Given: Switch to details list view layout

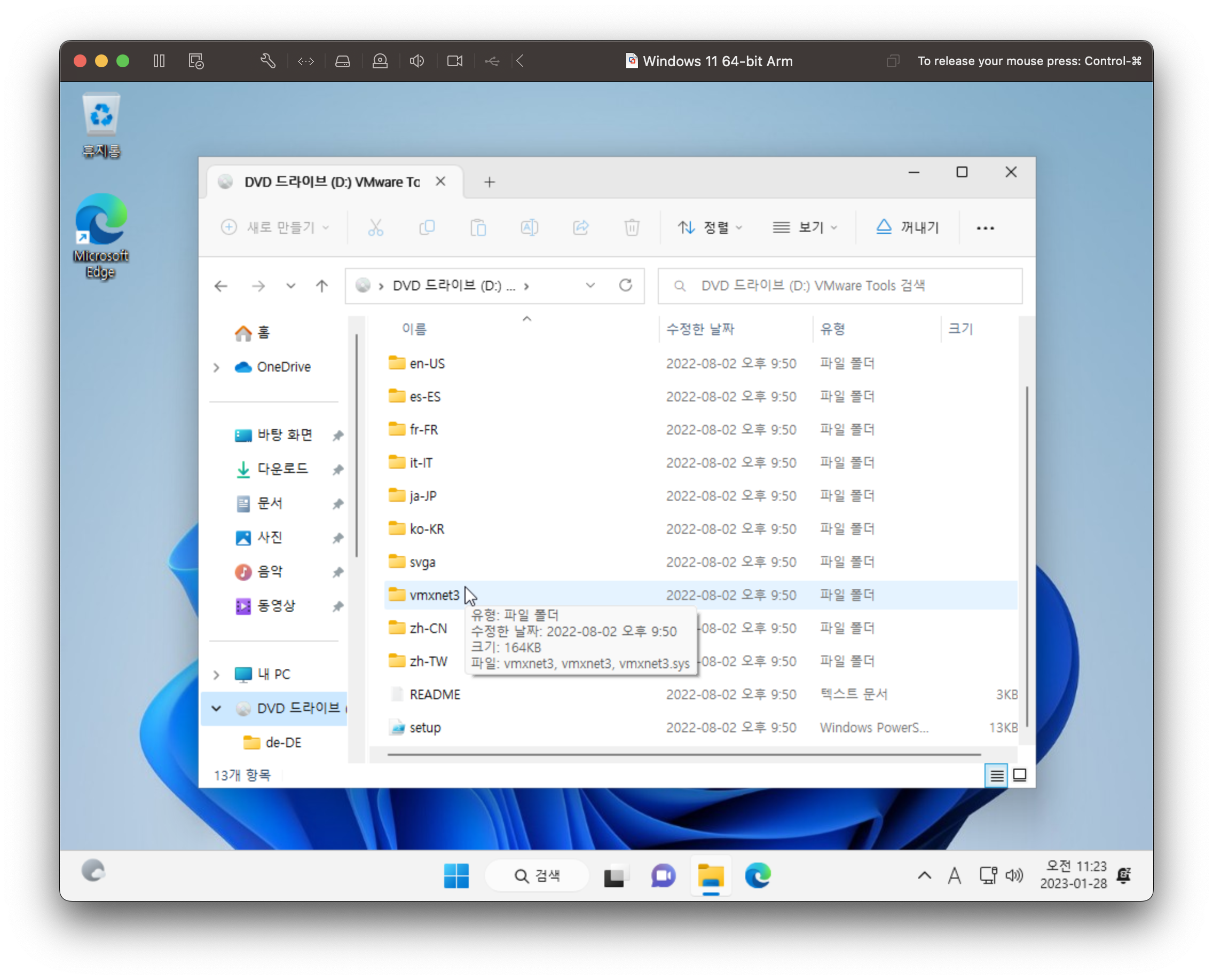Looking at the screenshot, I should (x=996, y=776).
